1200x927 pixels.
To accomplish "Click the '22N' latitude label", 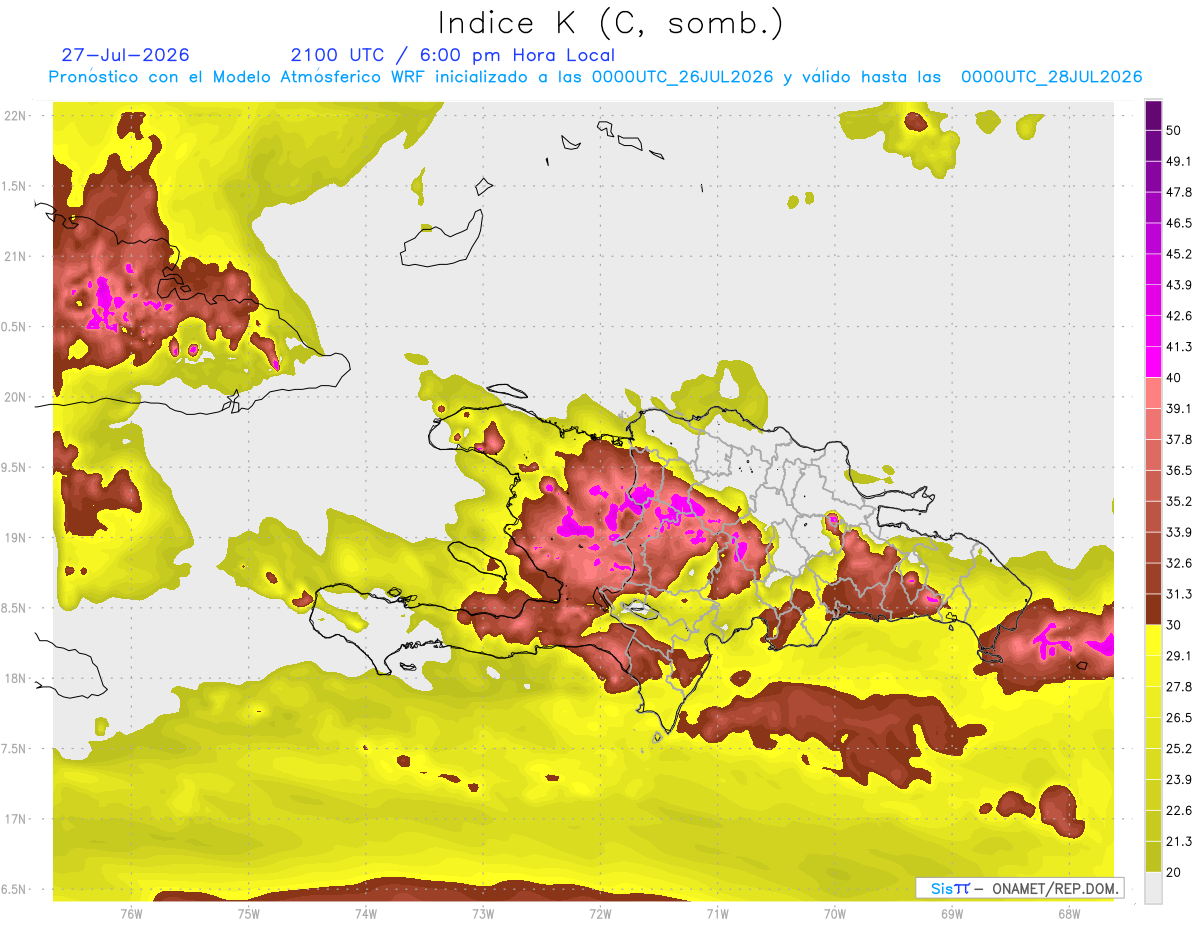I will coord(17,115).
